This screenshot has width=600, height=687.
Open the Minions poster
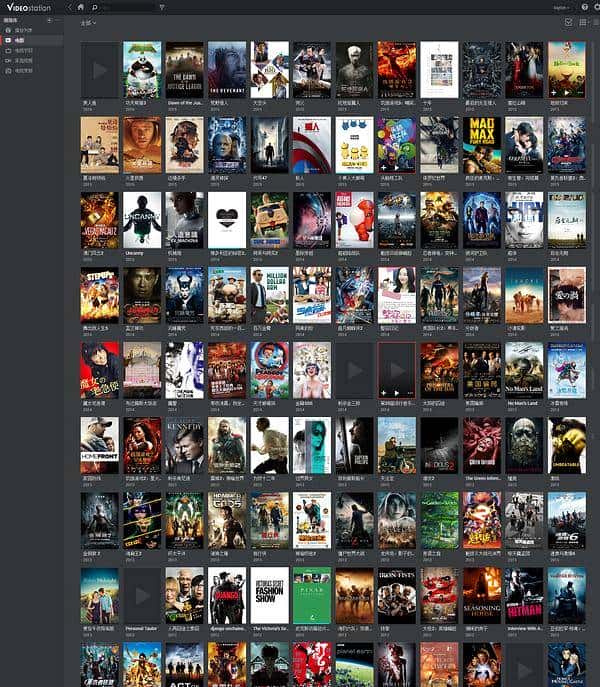click(355, 145)
